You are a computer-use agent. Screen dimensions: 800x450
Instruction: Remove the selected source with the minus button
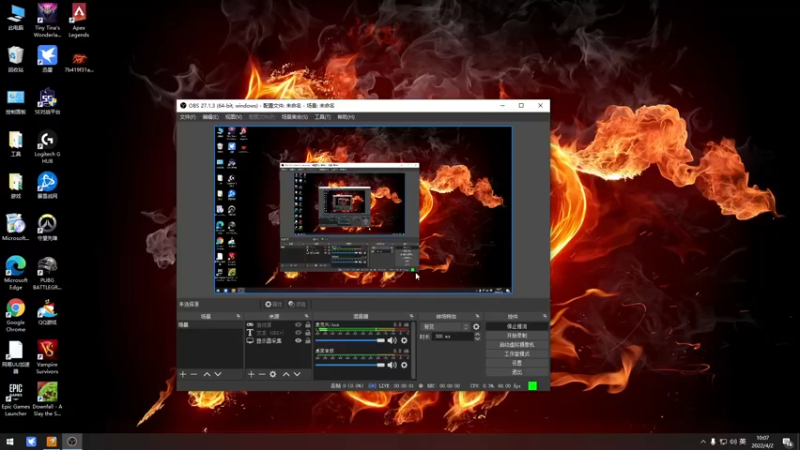click(x=262, y=374)
